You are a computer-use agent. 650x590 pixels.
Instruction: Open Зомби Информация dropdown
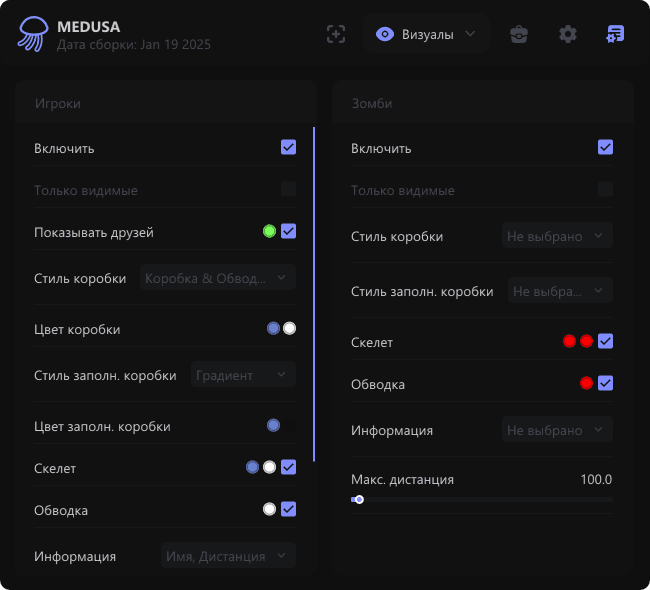[x=557, y=430]
